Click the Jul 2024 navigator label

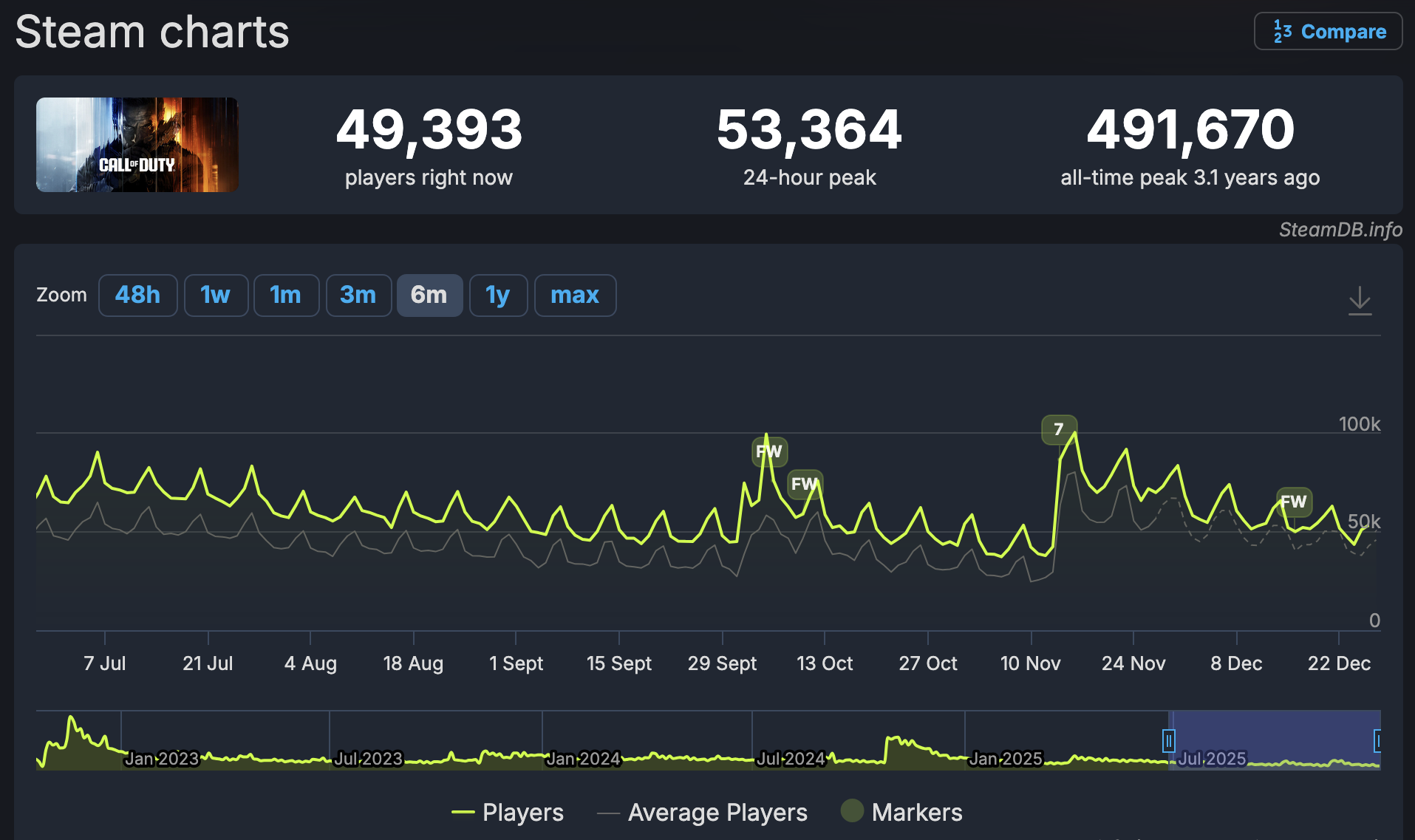tap(791, 759)
